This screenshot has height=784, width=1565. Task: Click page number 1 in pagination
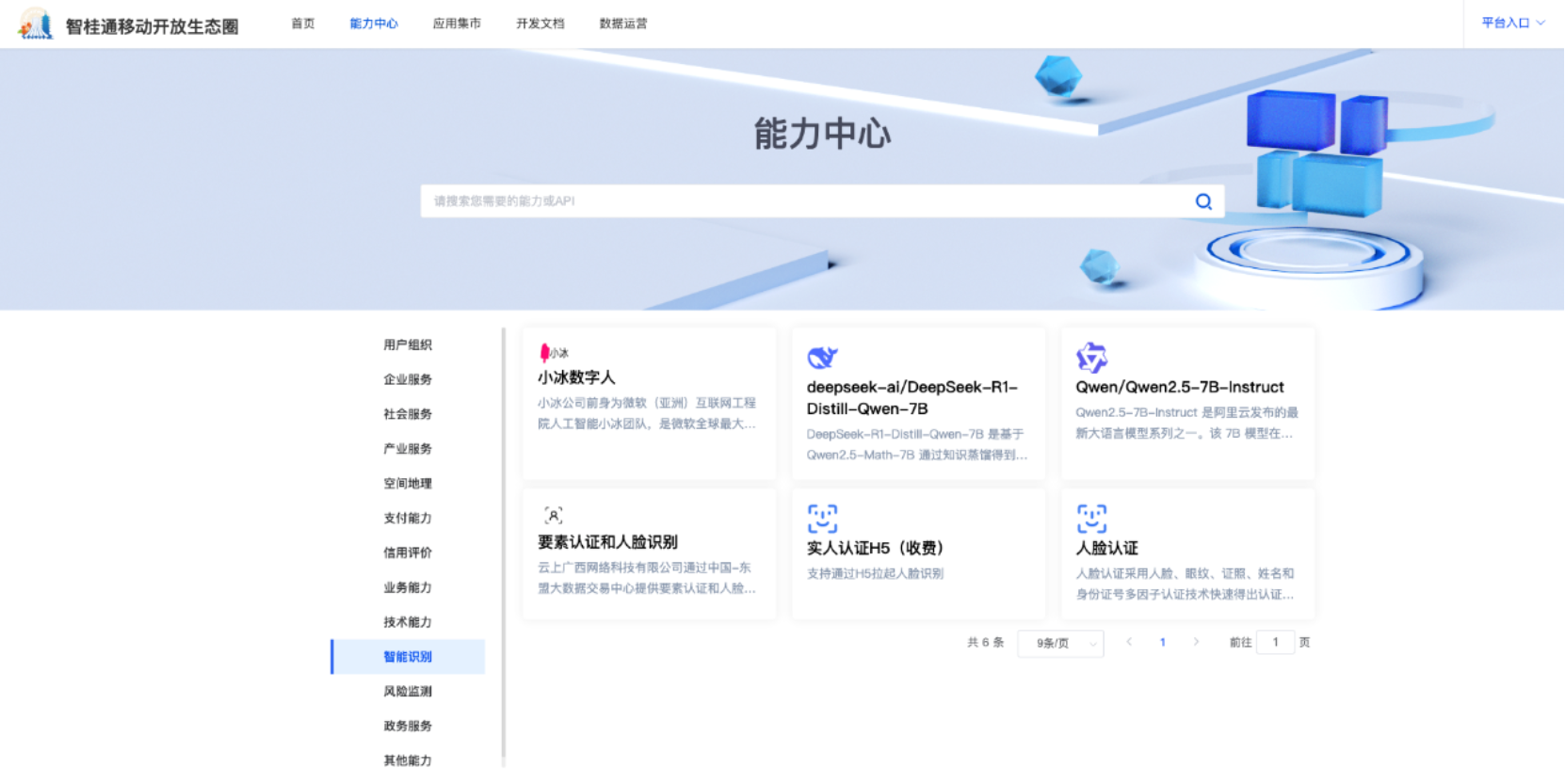pos(1163,643)
